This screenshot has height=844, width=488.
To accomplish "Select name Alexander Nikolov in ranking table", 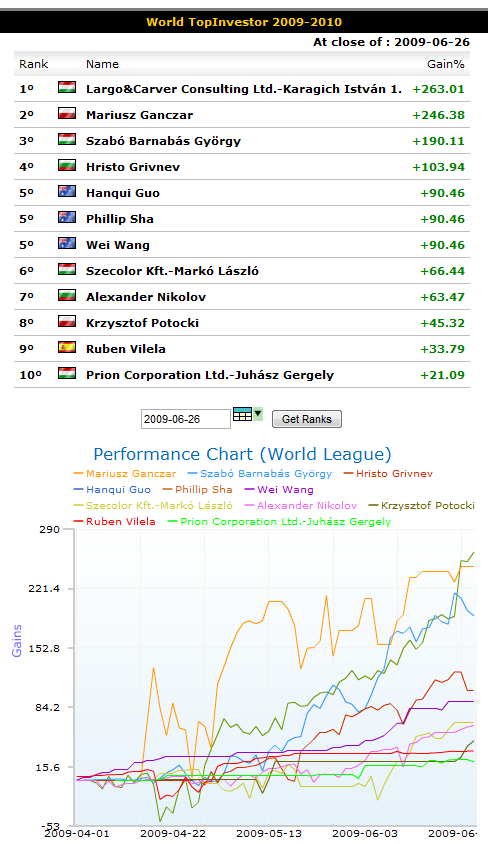I will click(x=146, y=297).
